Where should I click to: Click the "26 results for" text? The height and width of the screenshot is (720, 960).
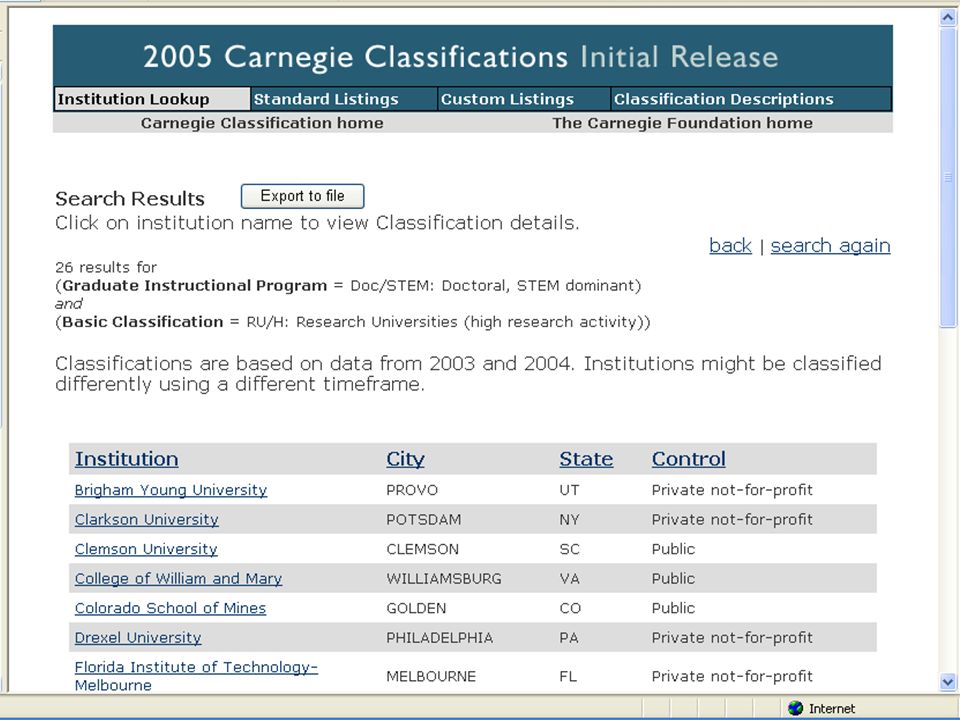pos(106,268)
